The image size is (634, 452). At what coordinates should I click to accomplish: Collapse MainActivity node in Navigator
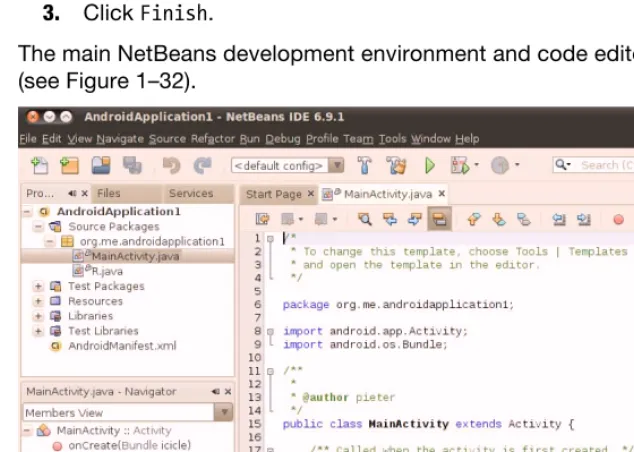pyautogui.click(x=27, y=430)
